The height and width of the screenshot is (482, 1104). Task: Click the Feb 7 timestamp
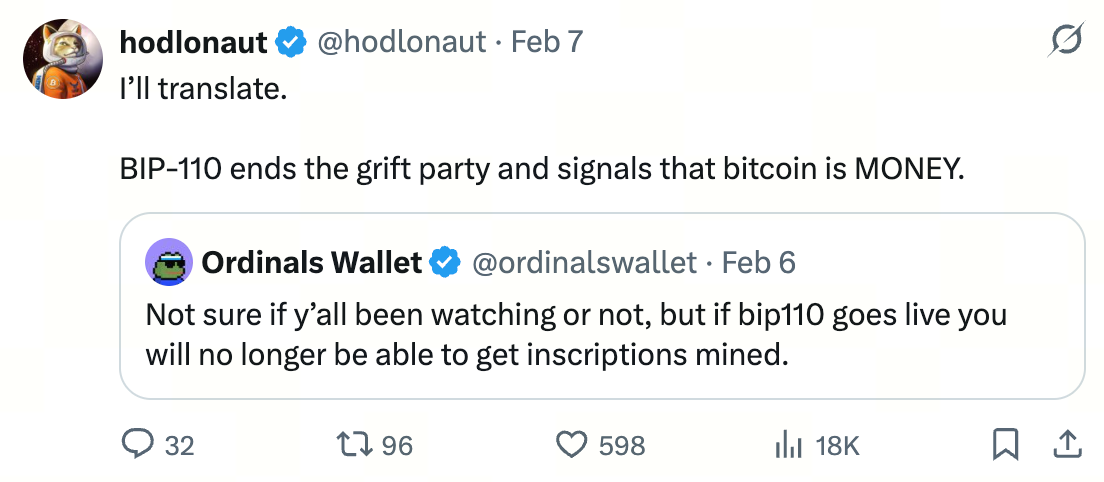[546, 42]
